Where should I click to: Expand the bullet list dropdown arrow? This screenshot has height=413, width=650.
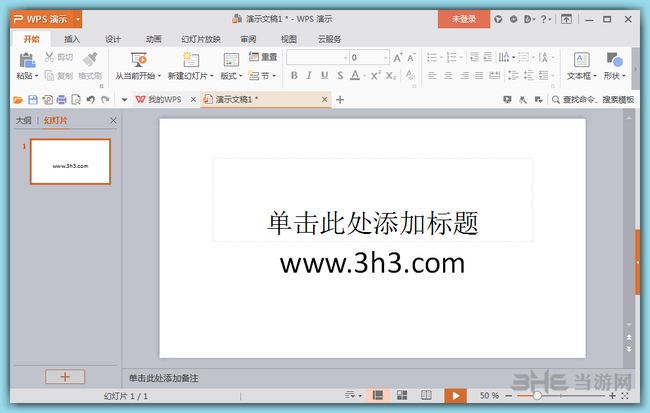pos(441,57)
